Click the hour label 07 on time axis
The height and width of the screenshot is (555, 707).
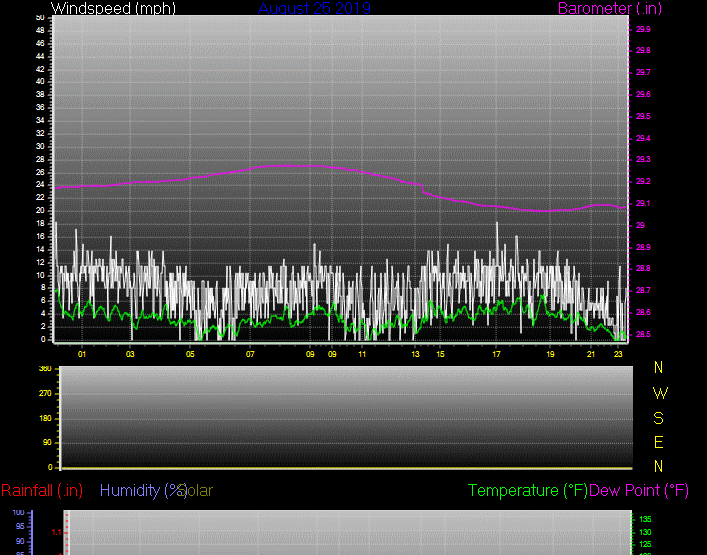(250, 354)
